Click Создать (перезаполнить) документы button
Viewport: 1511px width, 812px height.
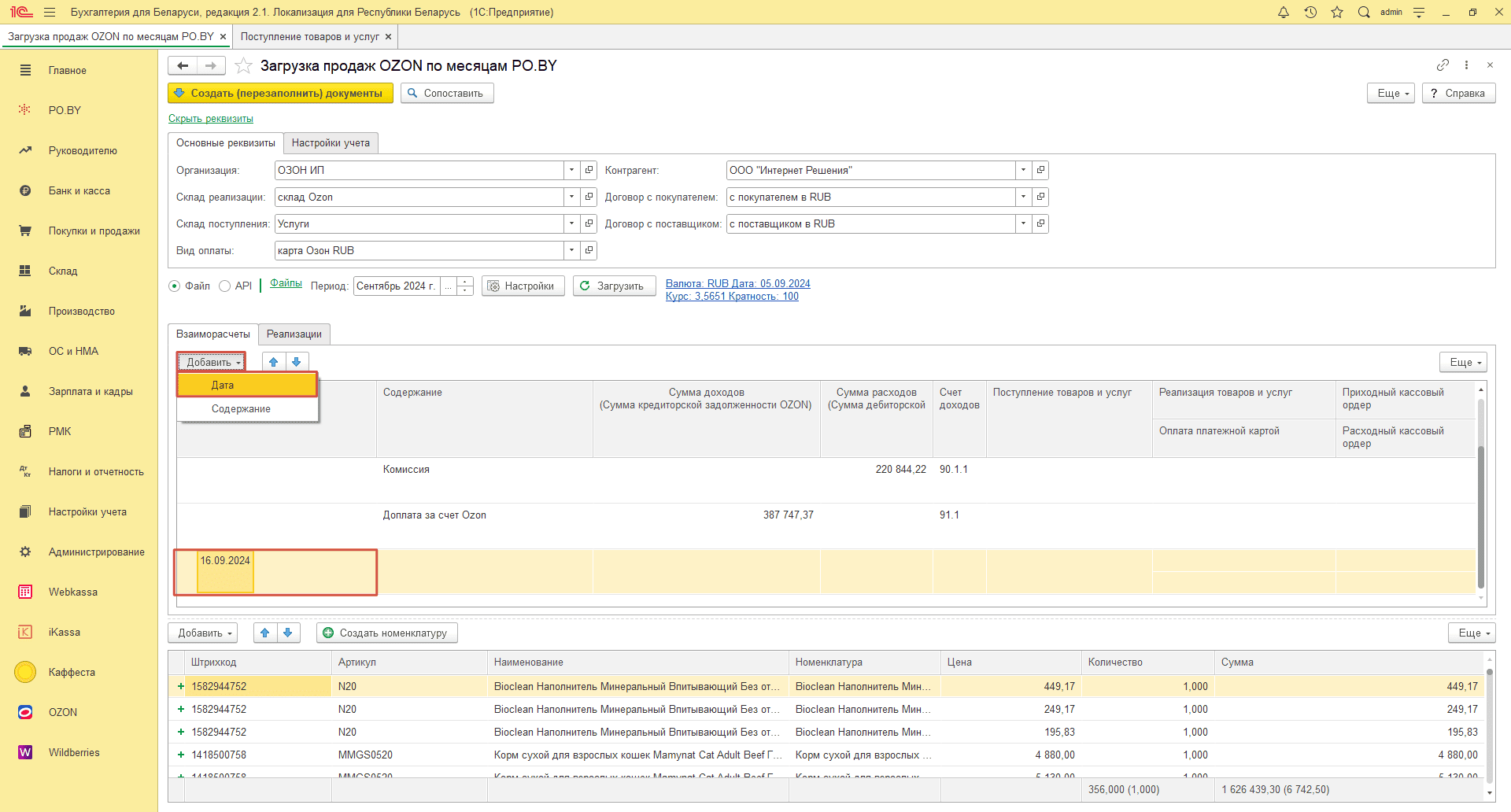click(280, 93)
